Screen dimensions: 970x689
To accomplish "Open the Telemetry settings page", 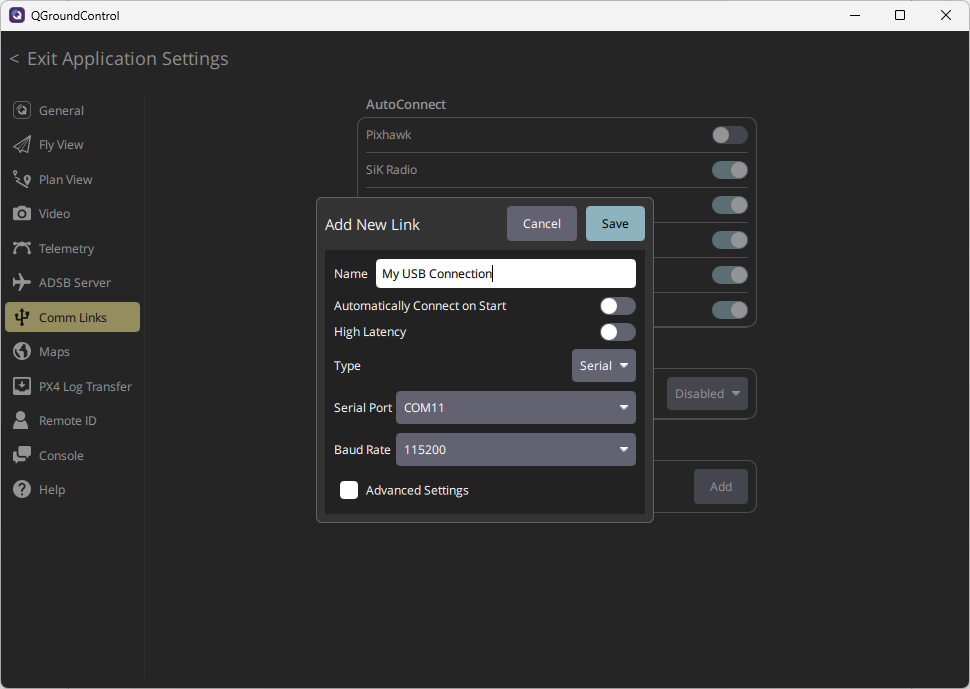I will point(66,249).
